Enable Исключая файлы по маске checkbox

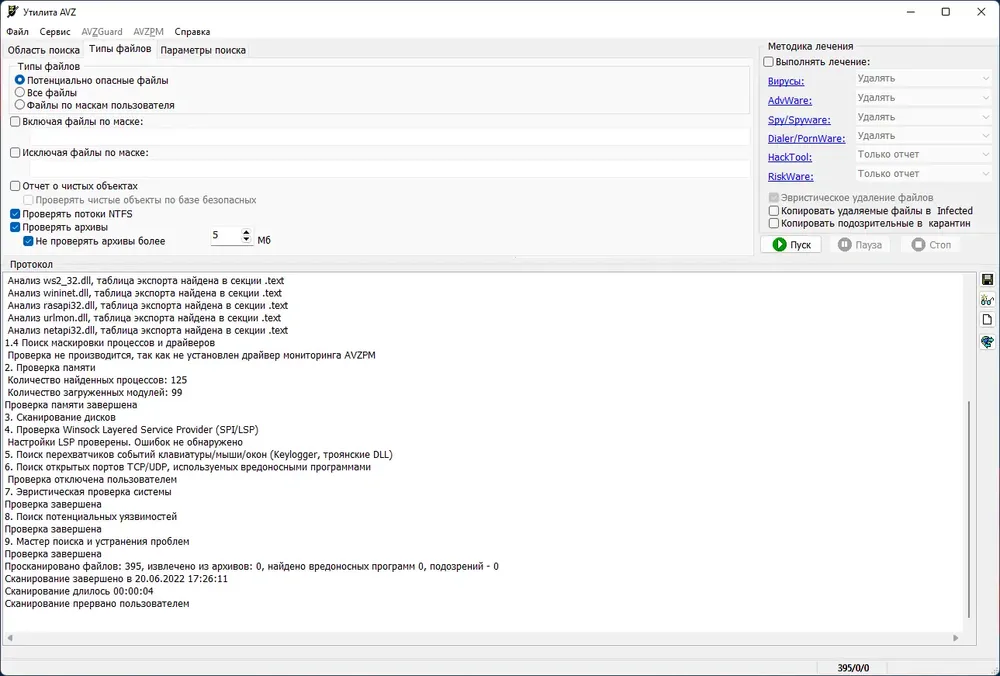15,153
